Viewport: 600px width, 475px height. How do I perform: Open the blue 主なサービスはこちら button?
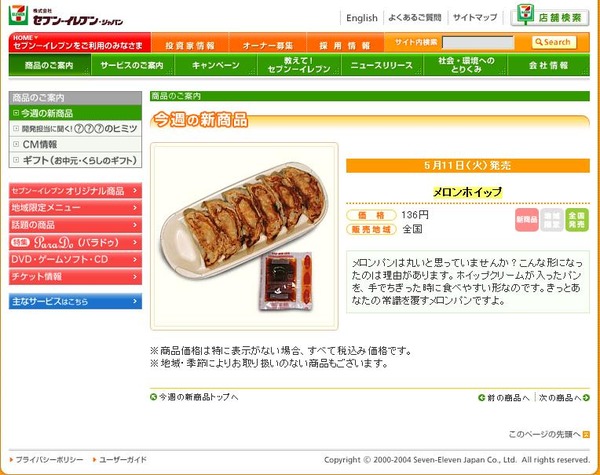[75, 301]
